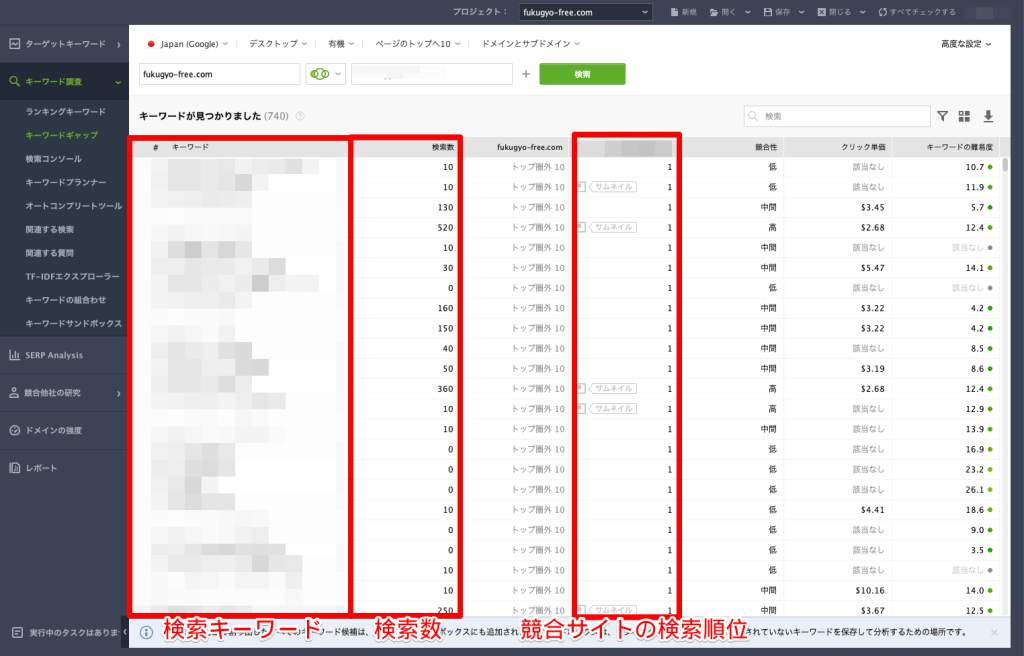Select キーワードサンドボックス in the sidebar

point(73,323)
